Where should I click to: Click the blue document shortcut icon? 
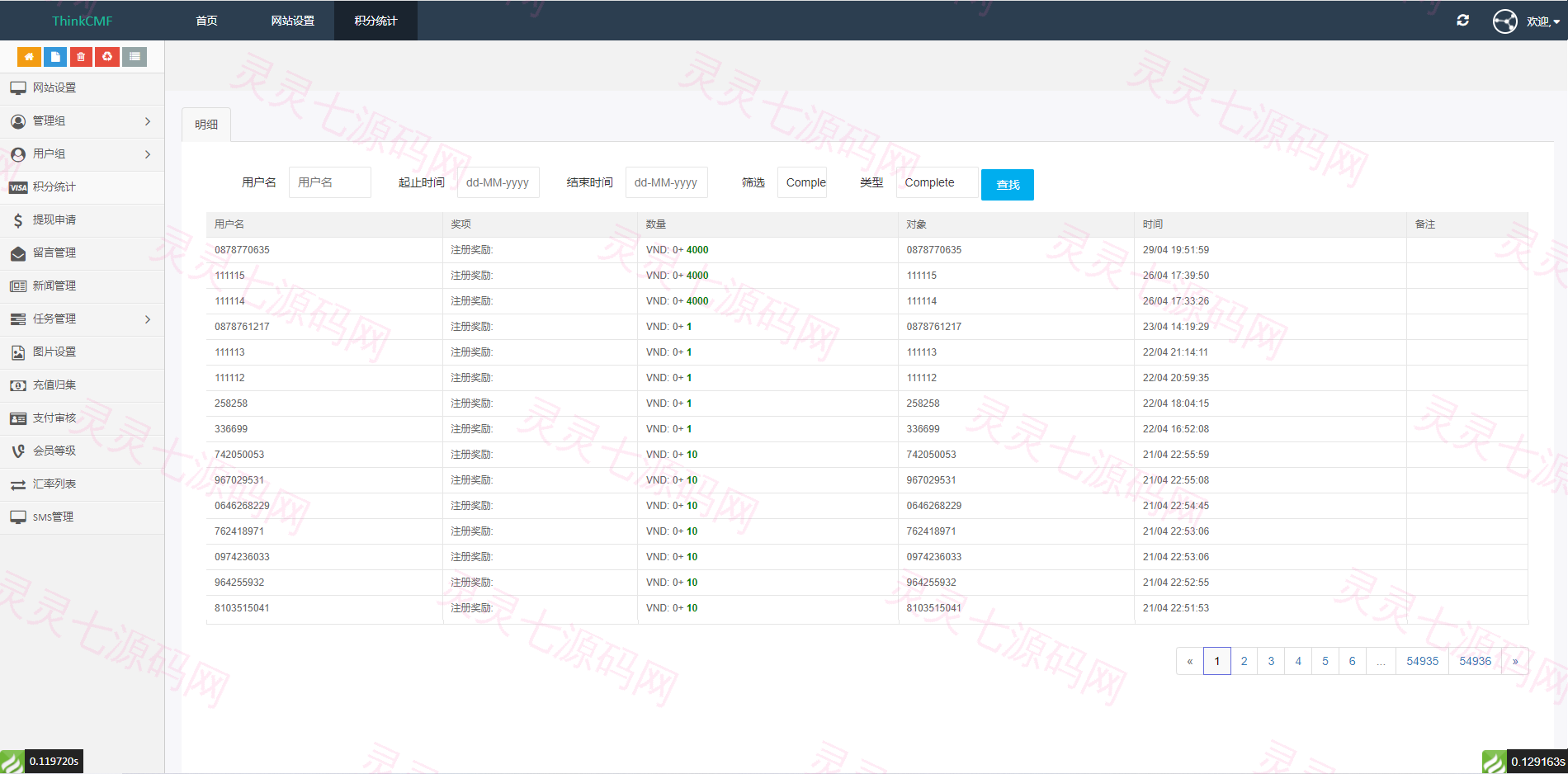click(55, 57)
